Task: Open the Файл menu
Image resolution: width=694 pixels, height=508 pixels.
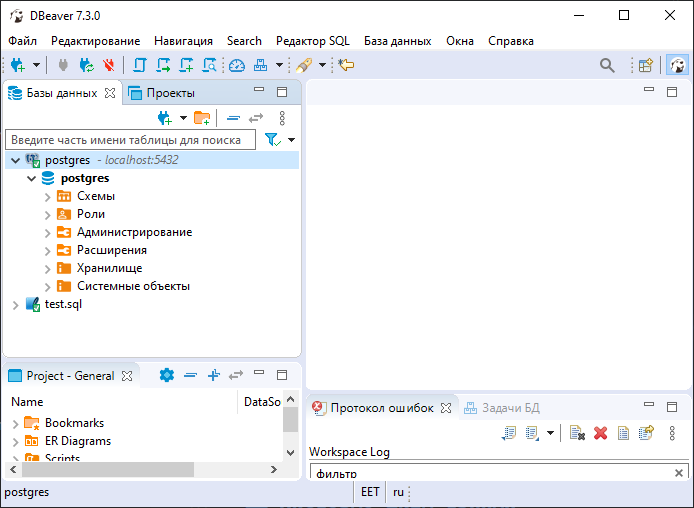Action: point(23,41)
